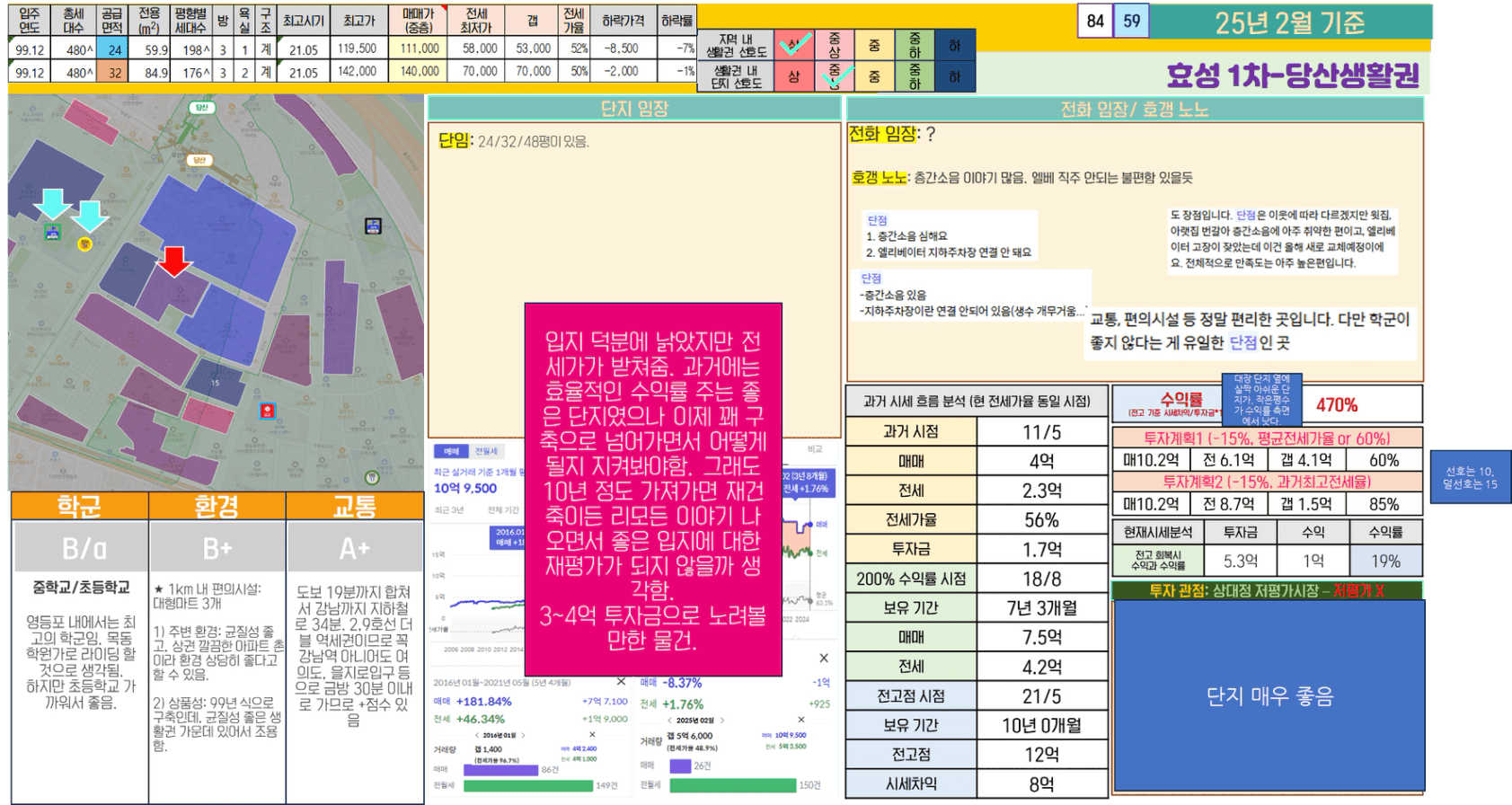Click the pink investment opinion note box
1512x805 pixels.
click(x=653, y=490)
